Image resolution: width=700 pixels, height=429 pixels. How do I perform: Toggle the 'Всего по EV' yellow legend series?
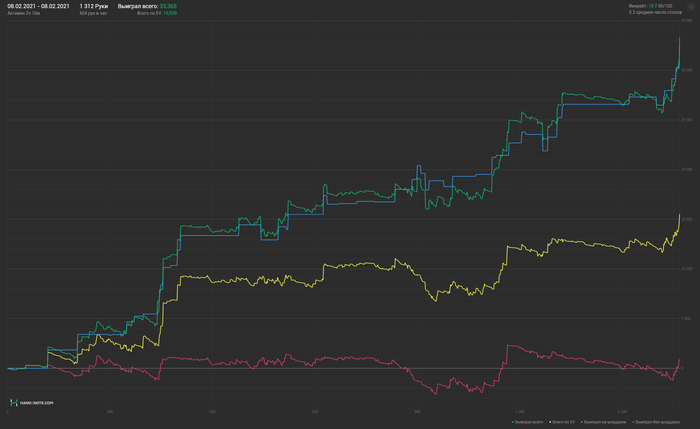click(562, 422)
